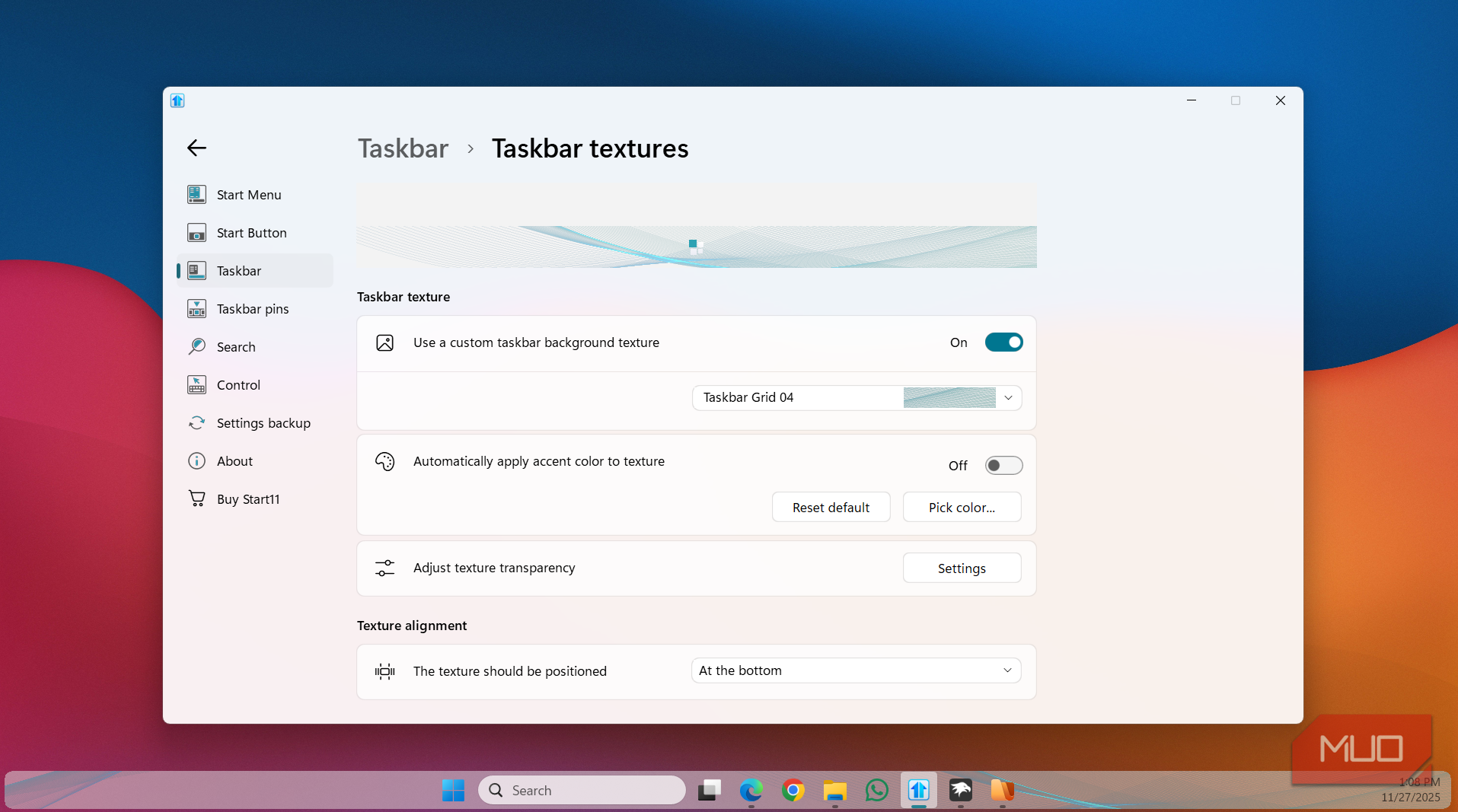Launch Google Chrome from the taskbar
Screen dimensions: 1458x812
pos(793,791)
